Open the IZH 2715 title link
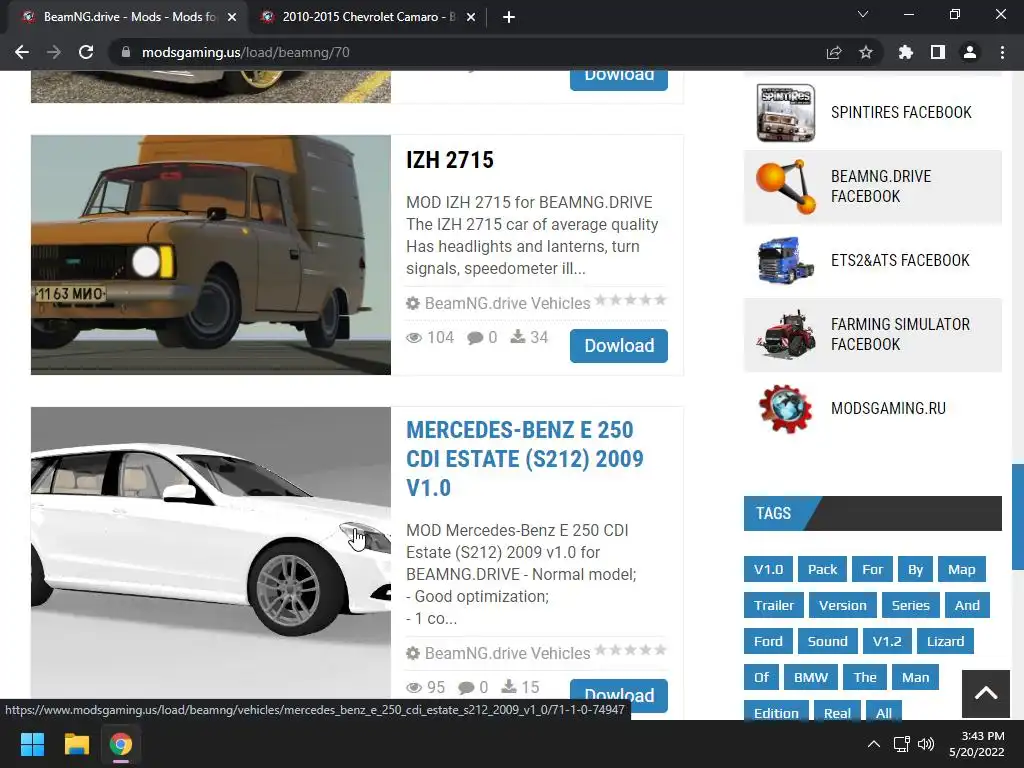This screenshot has height=768, width=1024. pyautogui.click(x=450, y=161)
